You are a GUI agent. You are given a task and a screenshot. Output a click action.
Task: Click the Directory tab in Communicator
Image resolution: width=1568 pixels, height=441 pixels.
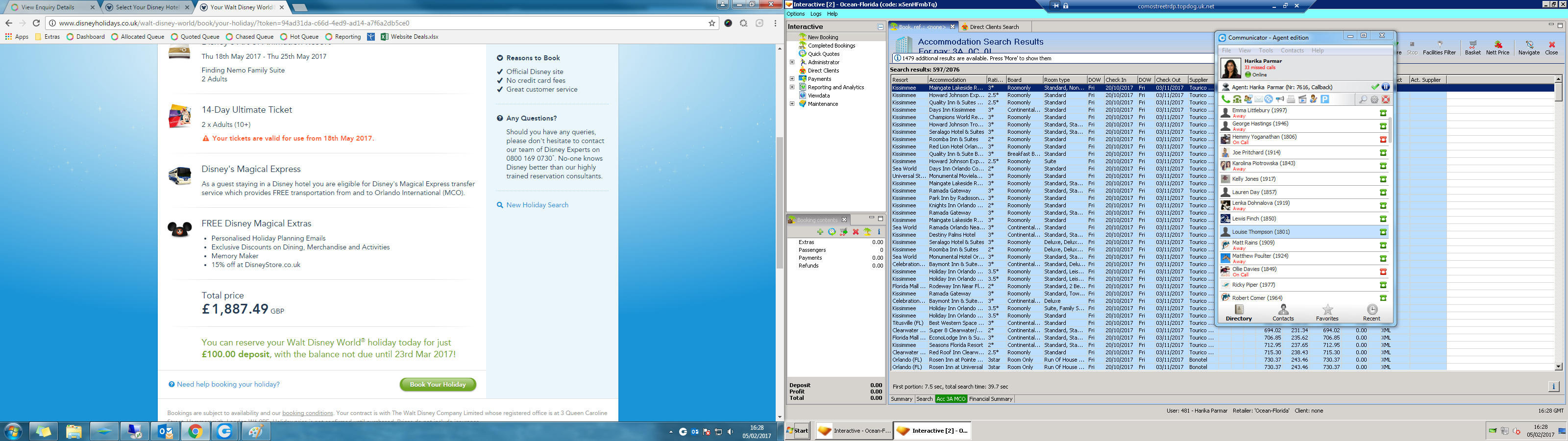[x=1238, y=313]
